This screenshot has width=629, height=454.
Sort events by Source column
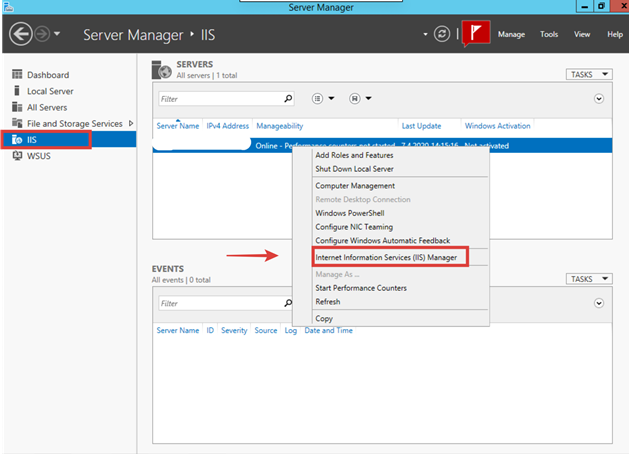(266, 330)
